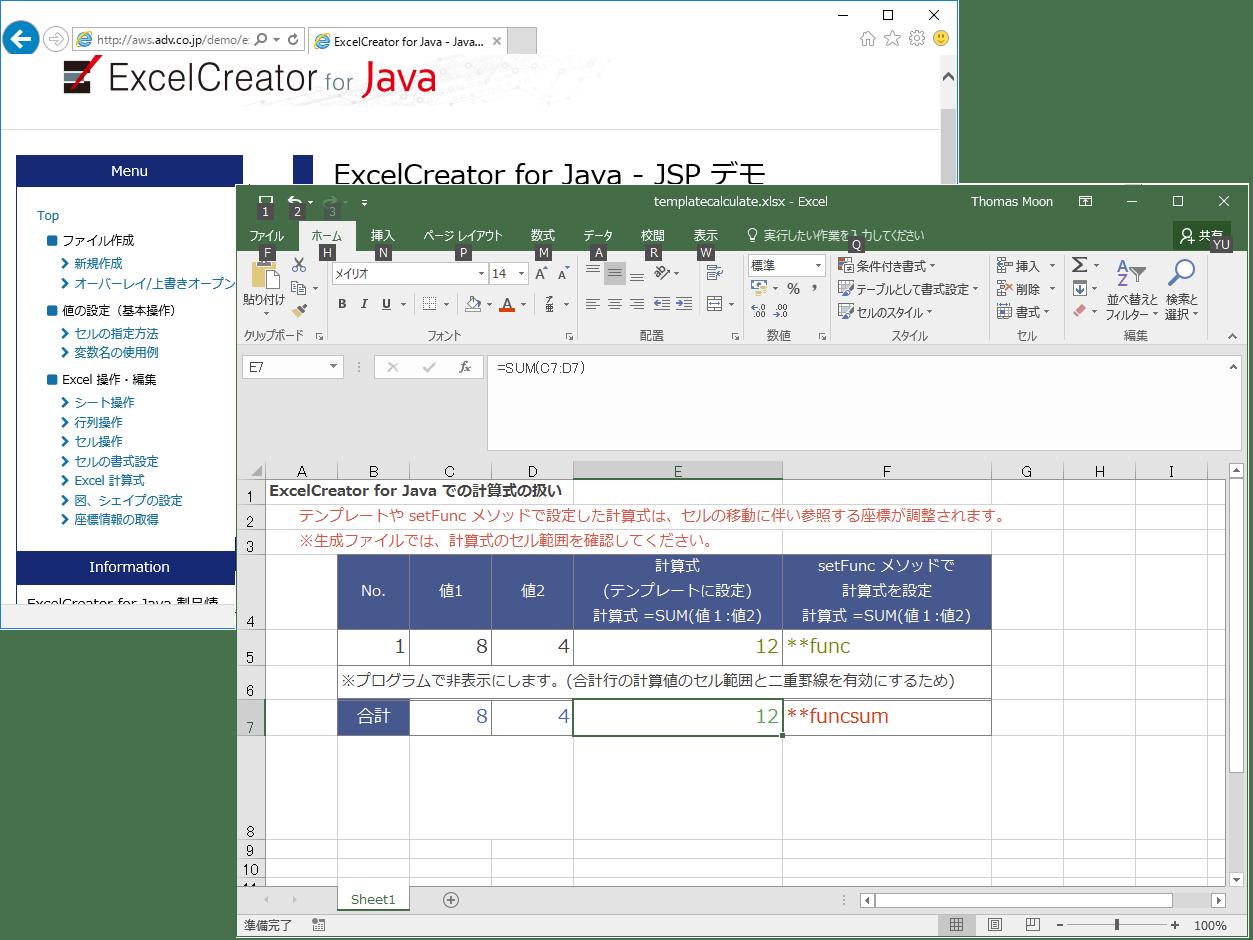Switch to the 校閲 tab
Image resolution: width=1253 pixels, height=940 pixels.
(x=653, y=236)
